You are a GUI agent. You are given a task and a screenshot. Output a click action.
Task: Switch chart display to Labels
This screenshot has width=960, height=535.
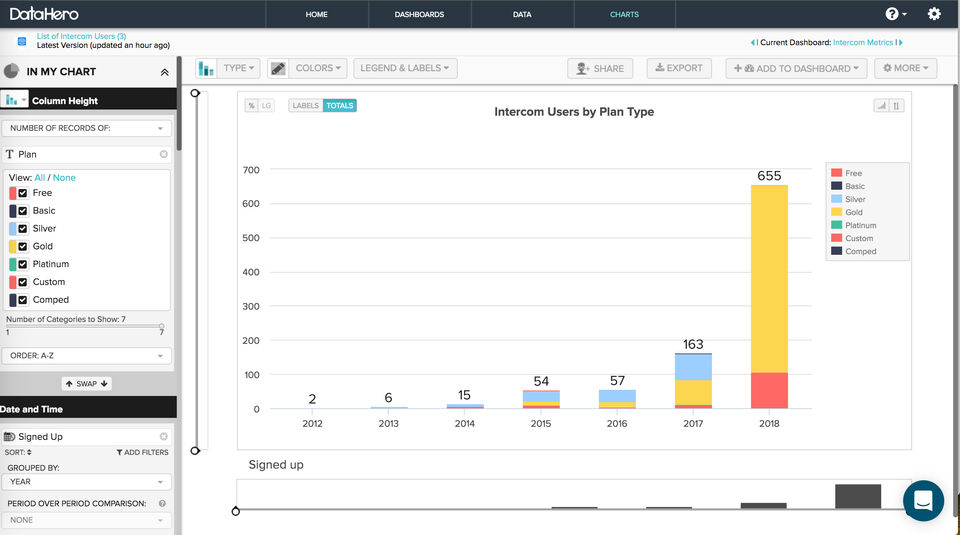(x=305, y=105)
